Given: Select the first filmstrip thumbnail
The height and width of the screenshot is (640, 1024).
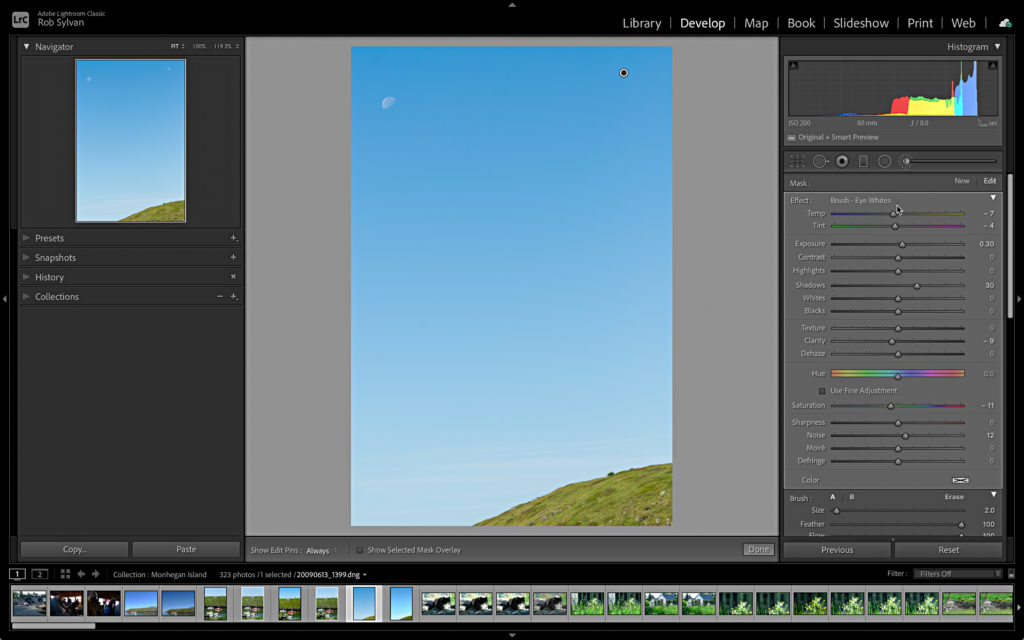Looking at the screenshot, I should pos(29,603).
